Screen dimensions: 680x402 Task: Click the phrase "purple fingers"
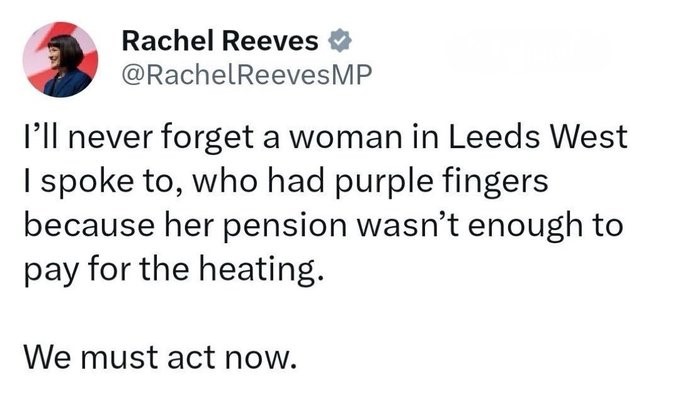click(x=442, y=182)
